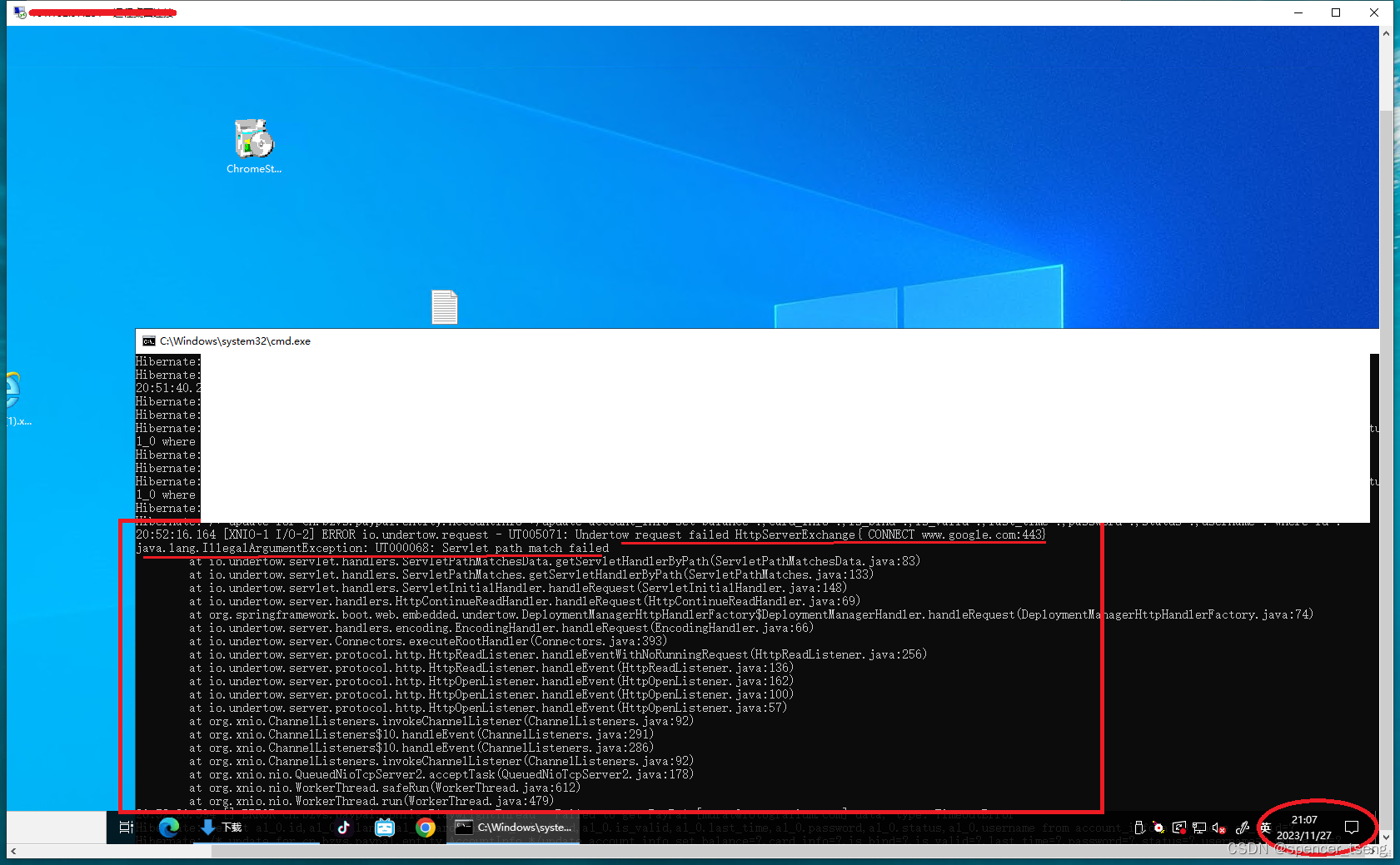
Task: Unmute the speaker icon in system tray
Action: coord(1218,828)
